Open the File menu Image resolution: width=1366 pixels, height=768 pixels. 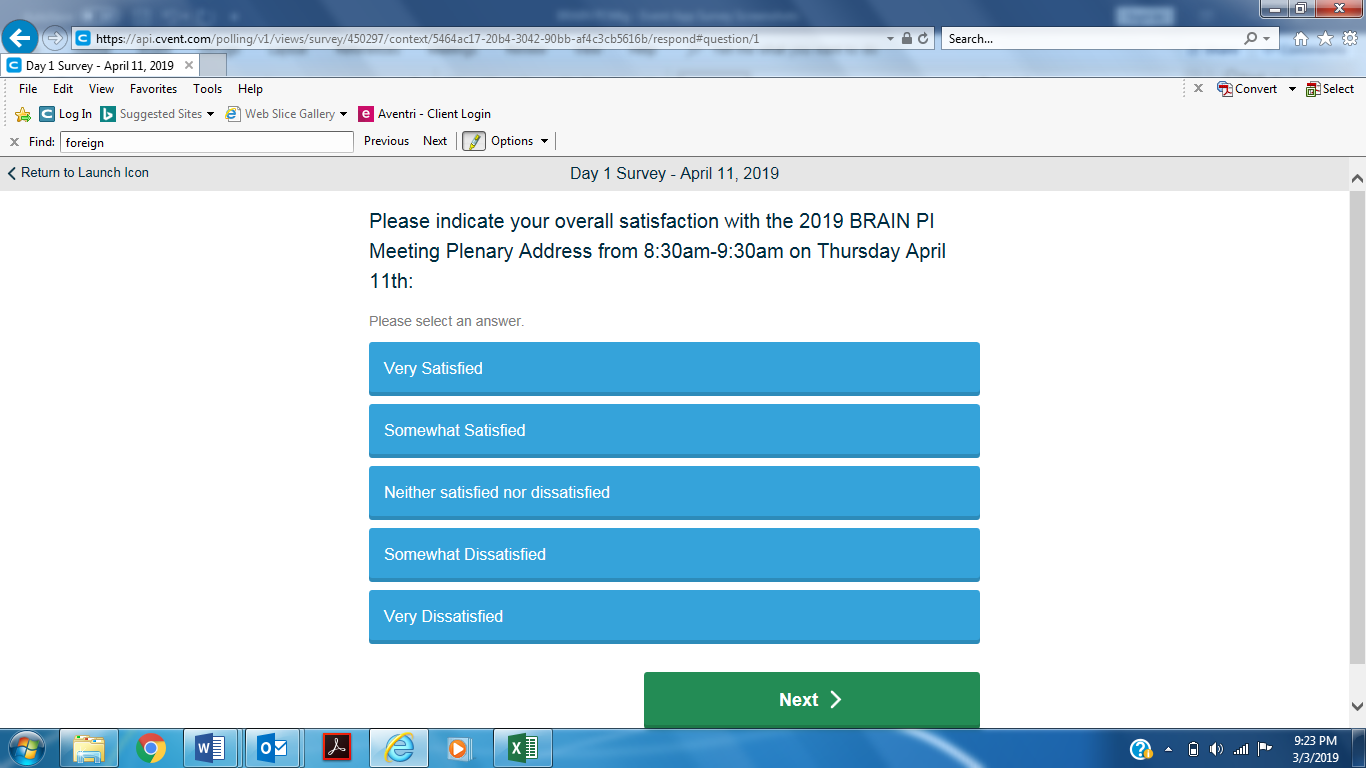28,89
